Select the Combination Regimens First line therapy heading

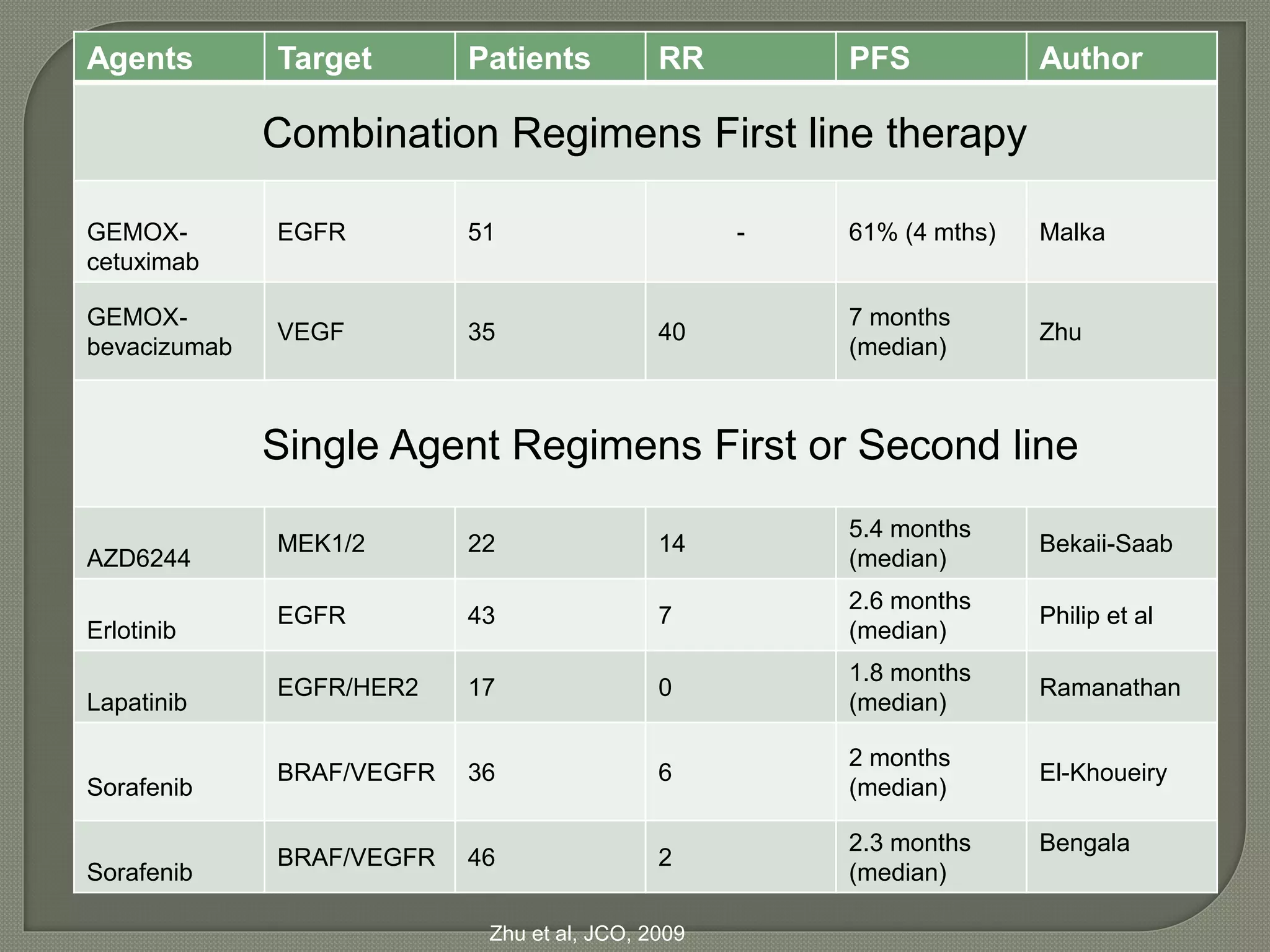coord(645,133)
